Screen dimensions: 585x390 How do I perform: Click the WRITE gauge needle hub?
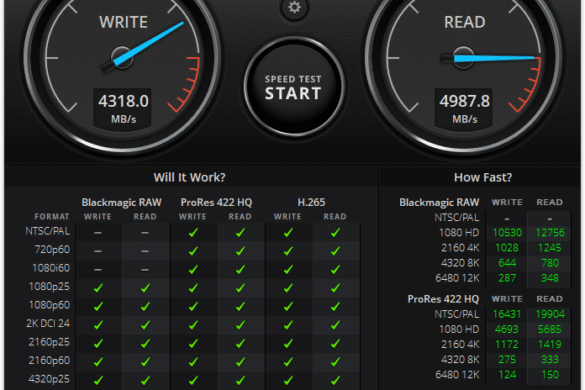coord(122,58)
